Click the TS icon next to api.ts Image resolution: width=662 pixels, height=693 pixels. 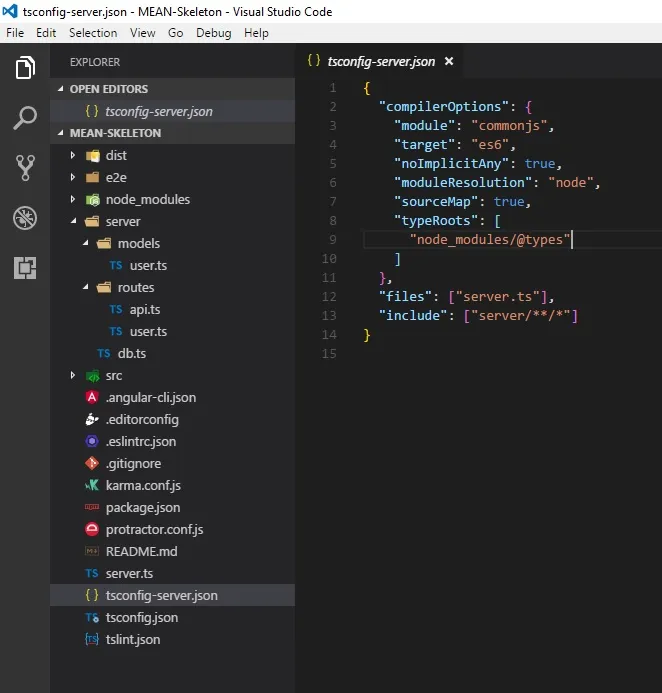(116, 309)
